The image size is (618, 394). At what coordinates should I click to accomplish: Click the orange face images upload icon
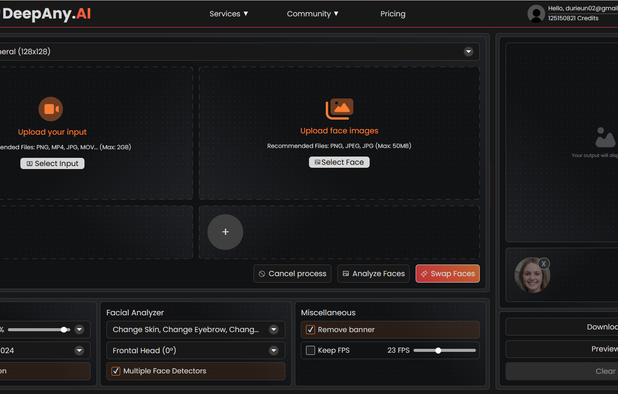click(x=339, y=109)
